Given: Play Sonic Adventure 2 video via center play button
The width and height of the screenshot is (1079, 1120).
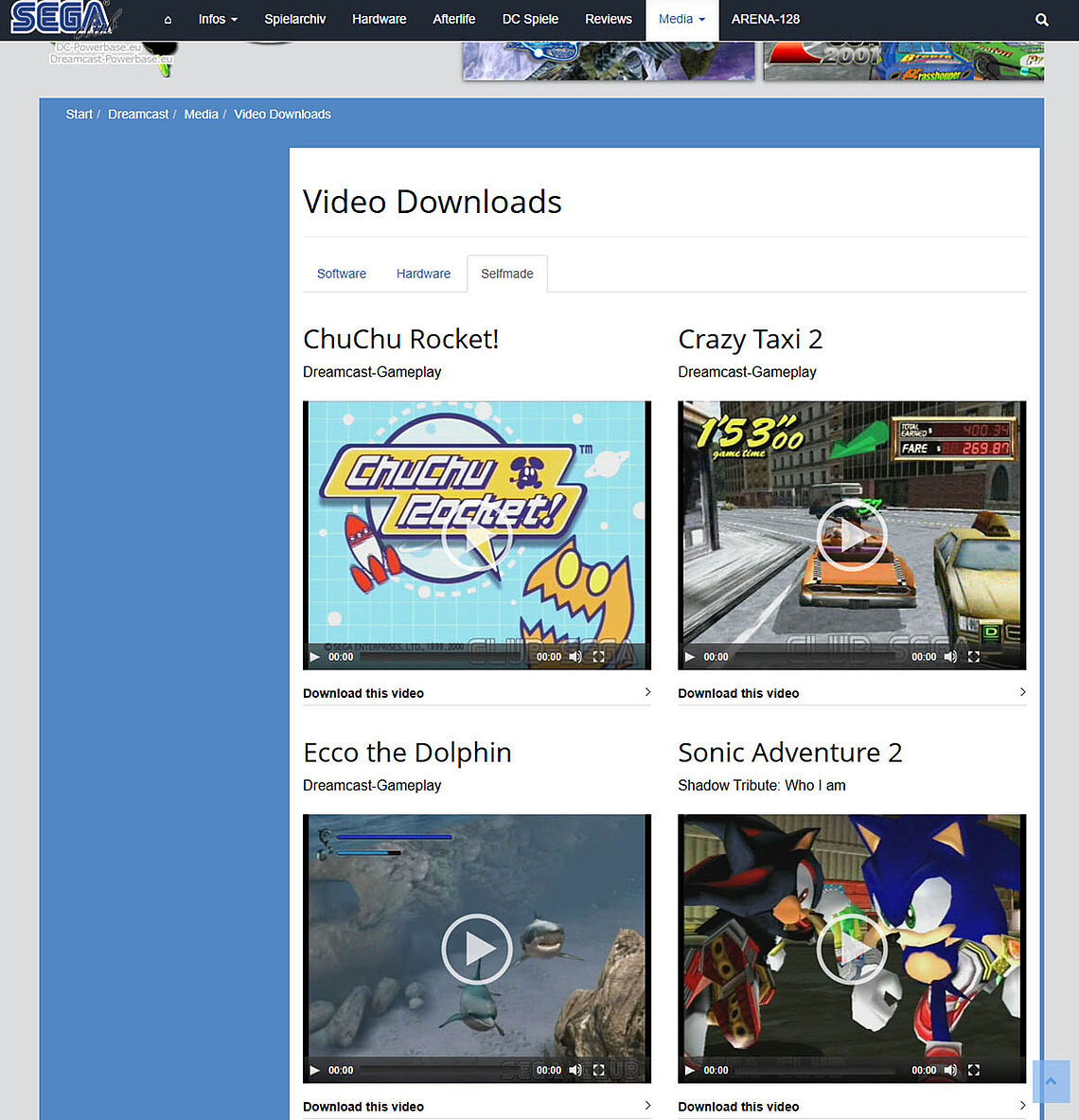Looking at the screenshot, I should 851,949.
